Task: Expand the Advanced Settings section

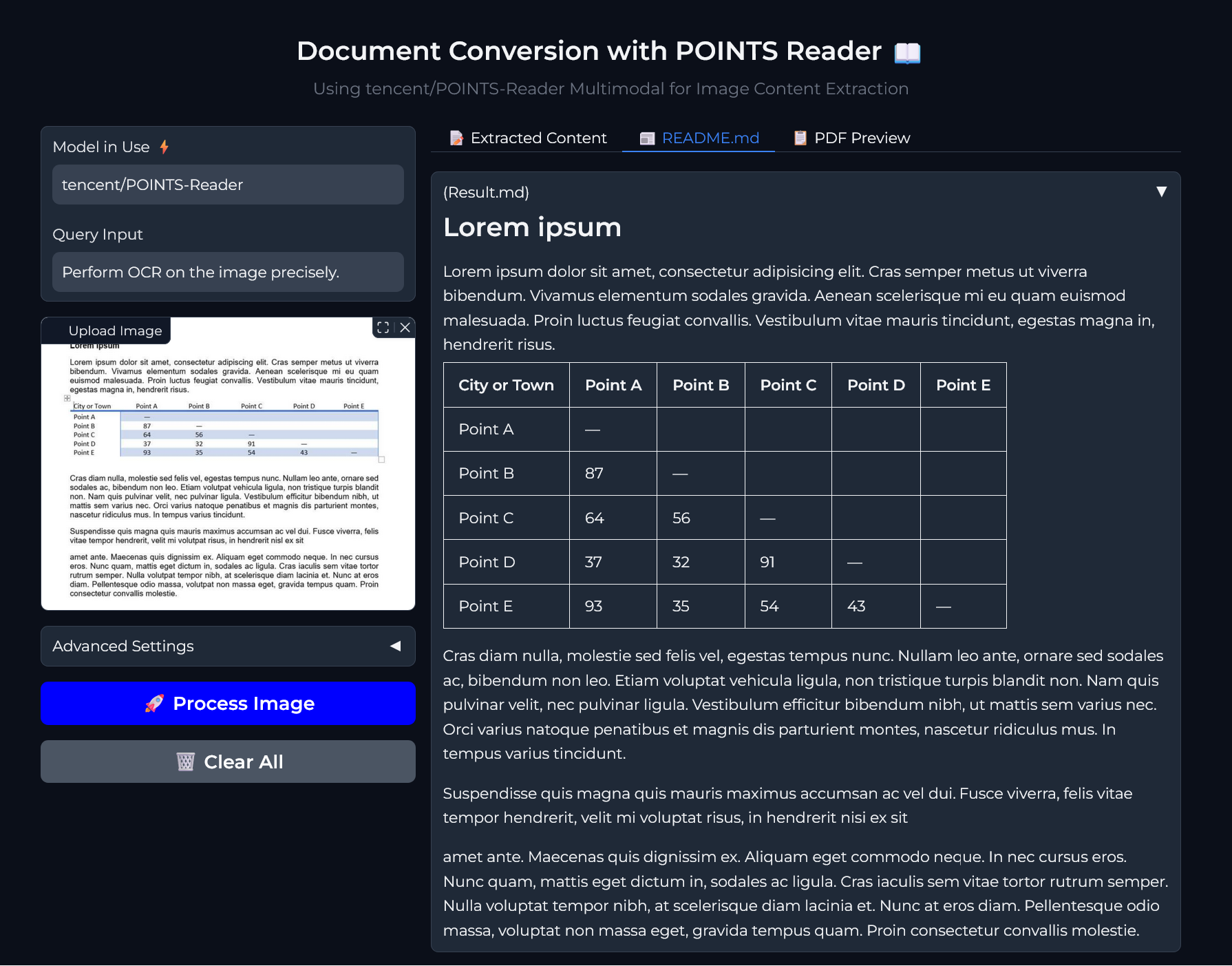Action: click(228, 647)
